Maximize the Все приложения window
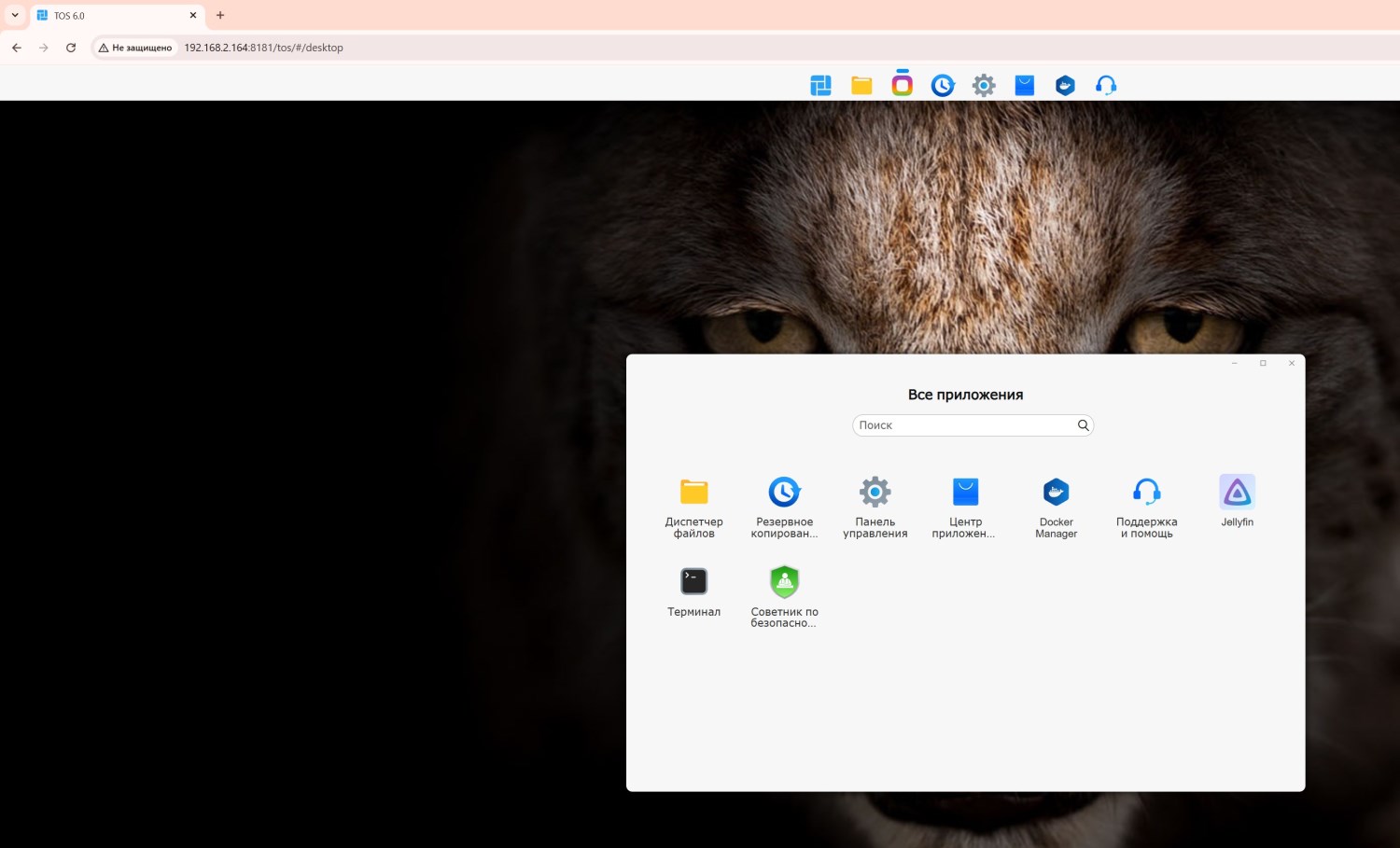 pos(1263,363)
